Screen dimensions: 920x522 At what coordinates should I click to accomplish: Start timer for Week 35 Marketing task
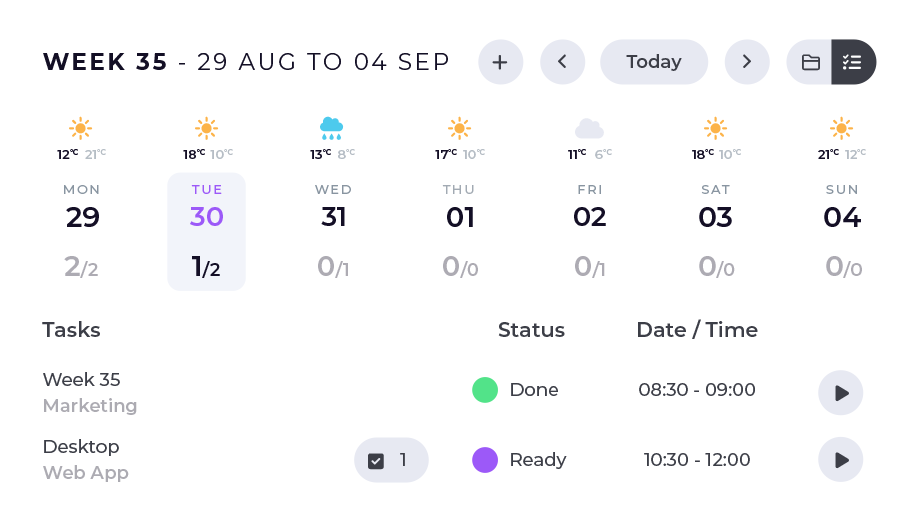[x=841, y=392]
